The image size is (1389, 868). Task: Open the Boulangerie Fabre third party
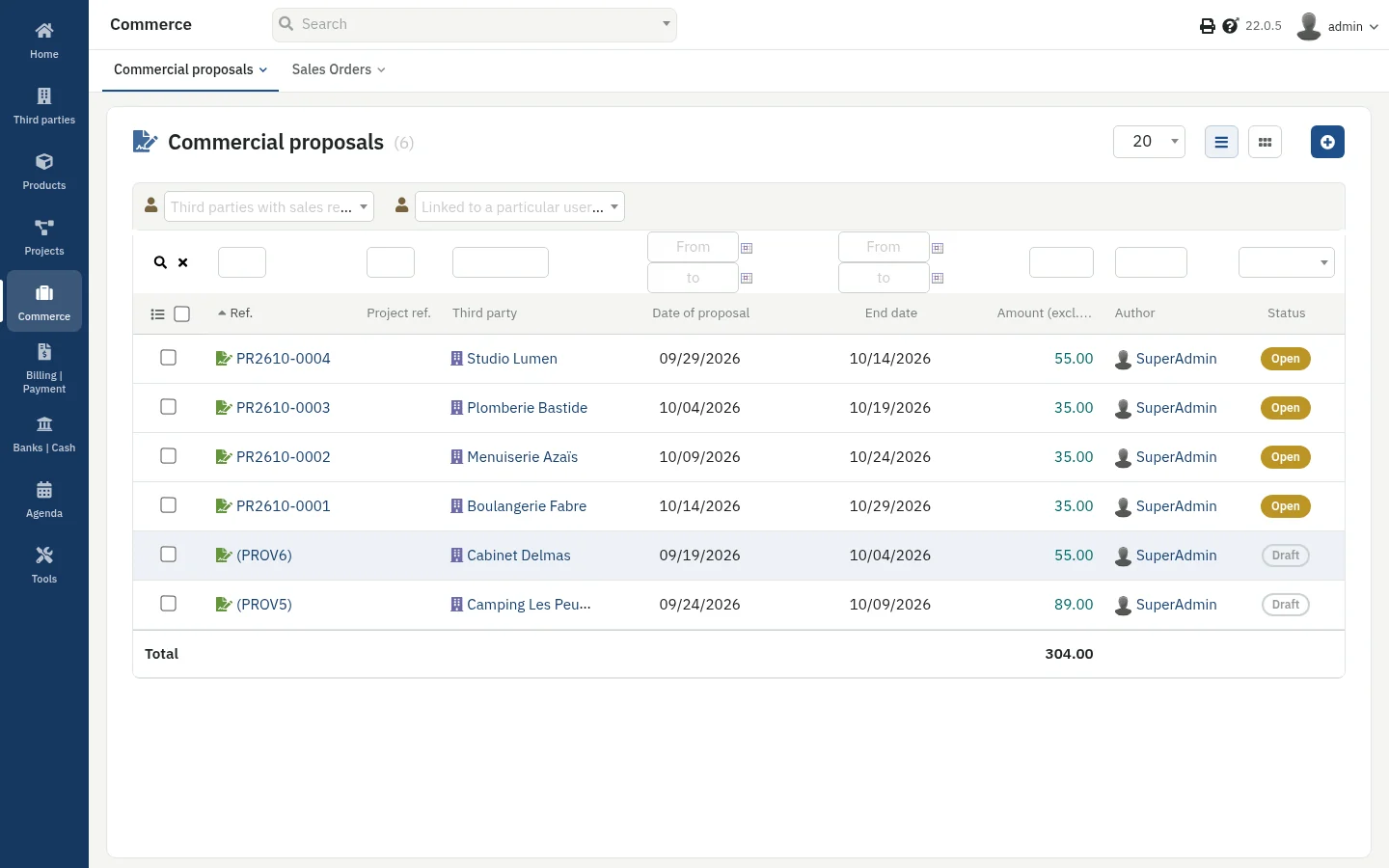[527, 506]
